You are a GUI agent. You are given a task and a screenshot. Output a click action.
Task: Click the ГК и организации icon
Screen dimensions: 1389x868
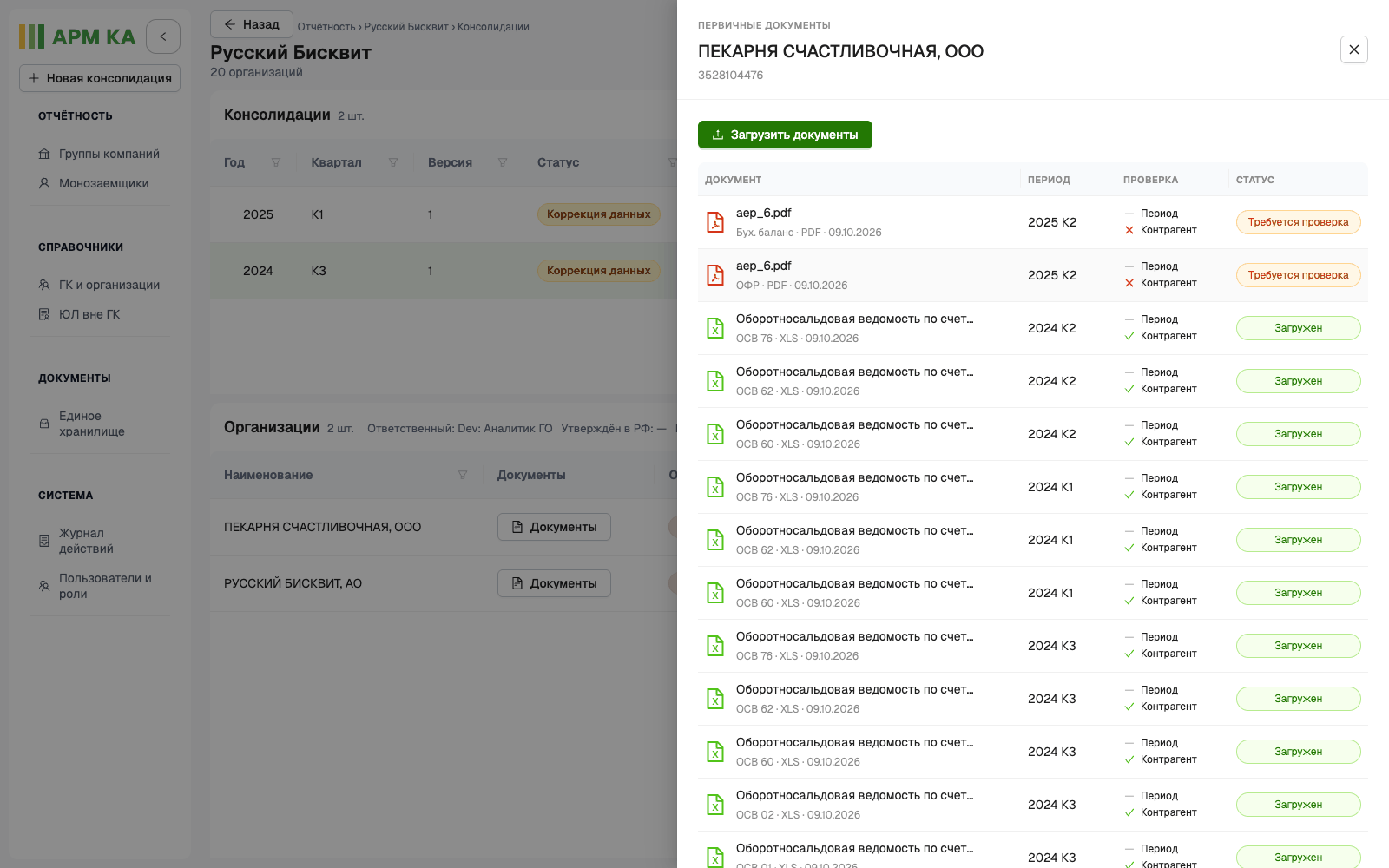(x=44, y=285)
